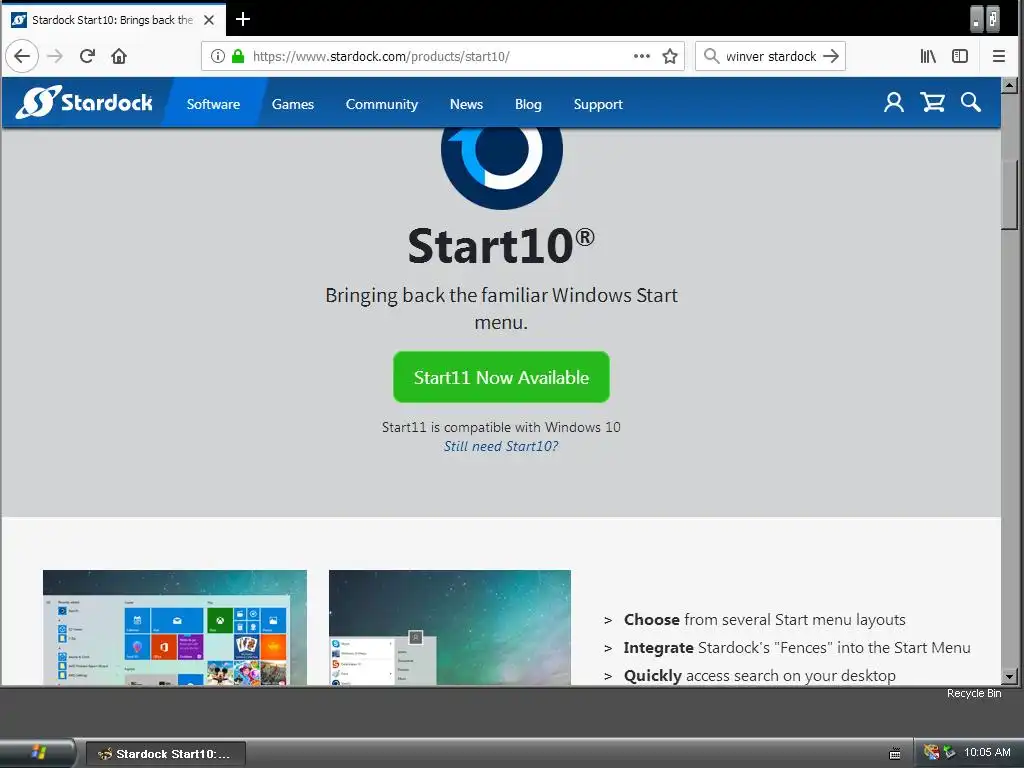Go to the browser Home page
The height and width of the screenshot is (768, 1024).
pyautogui.click(x=119, y=56)
